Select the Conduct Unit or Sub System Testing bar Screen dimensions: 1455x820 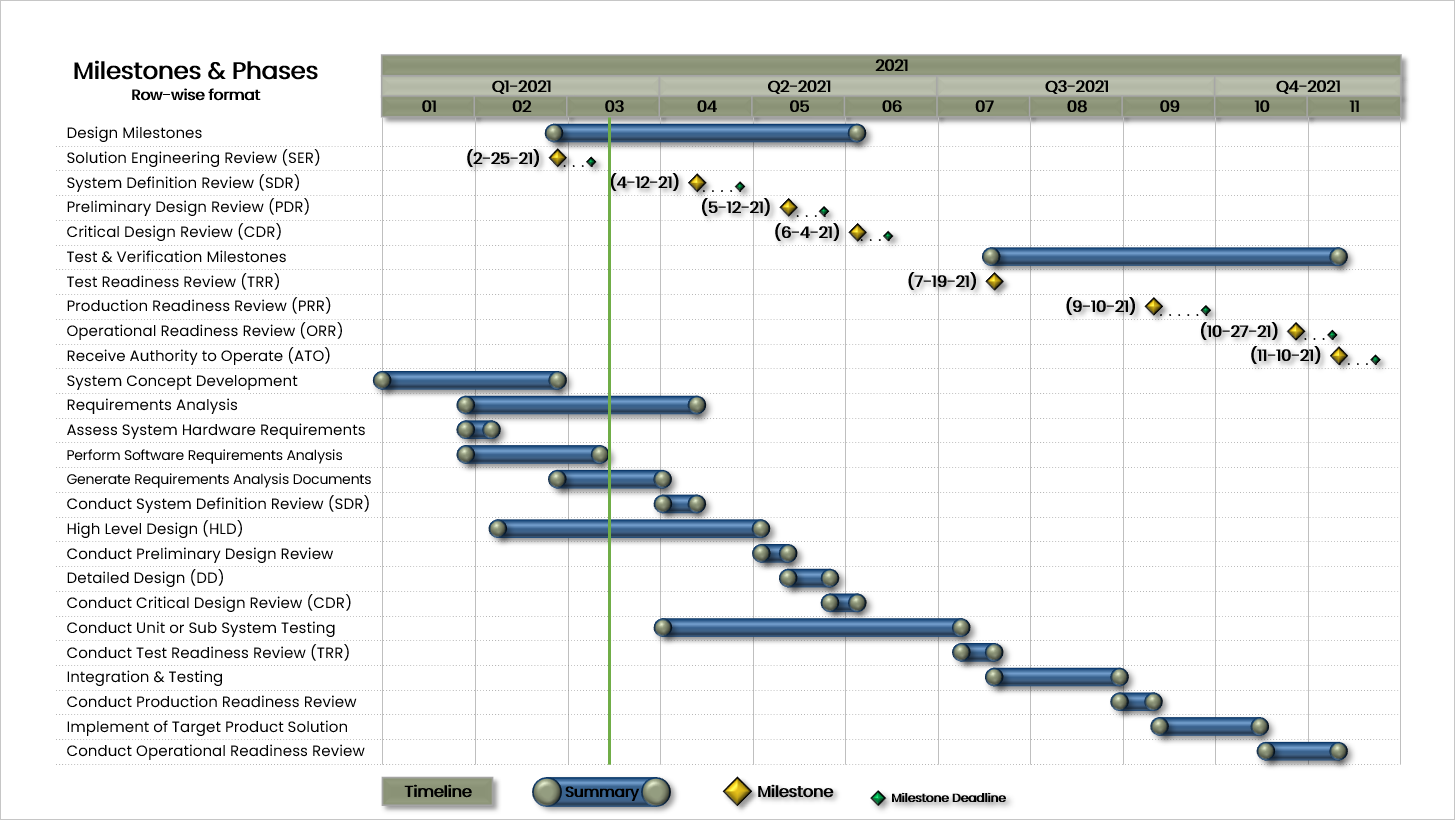[x=812, y=628]
